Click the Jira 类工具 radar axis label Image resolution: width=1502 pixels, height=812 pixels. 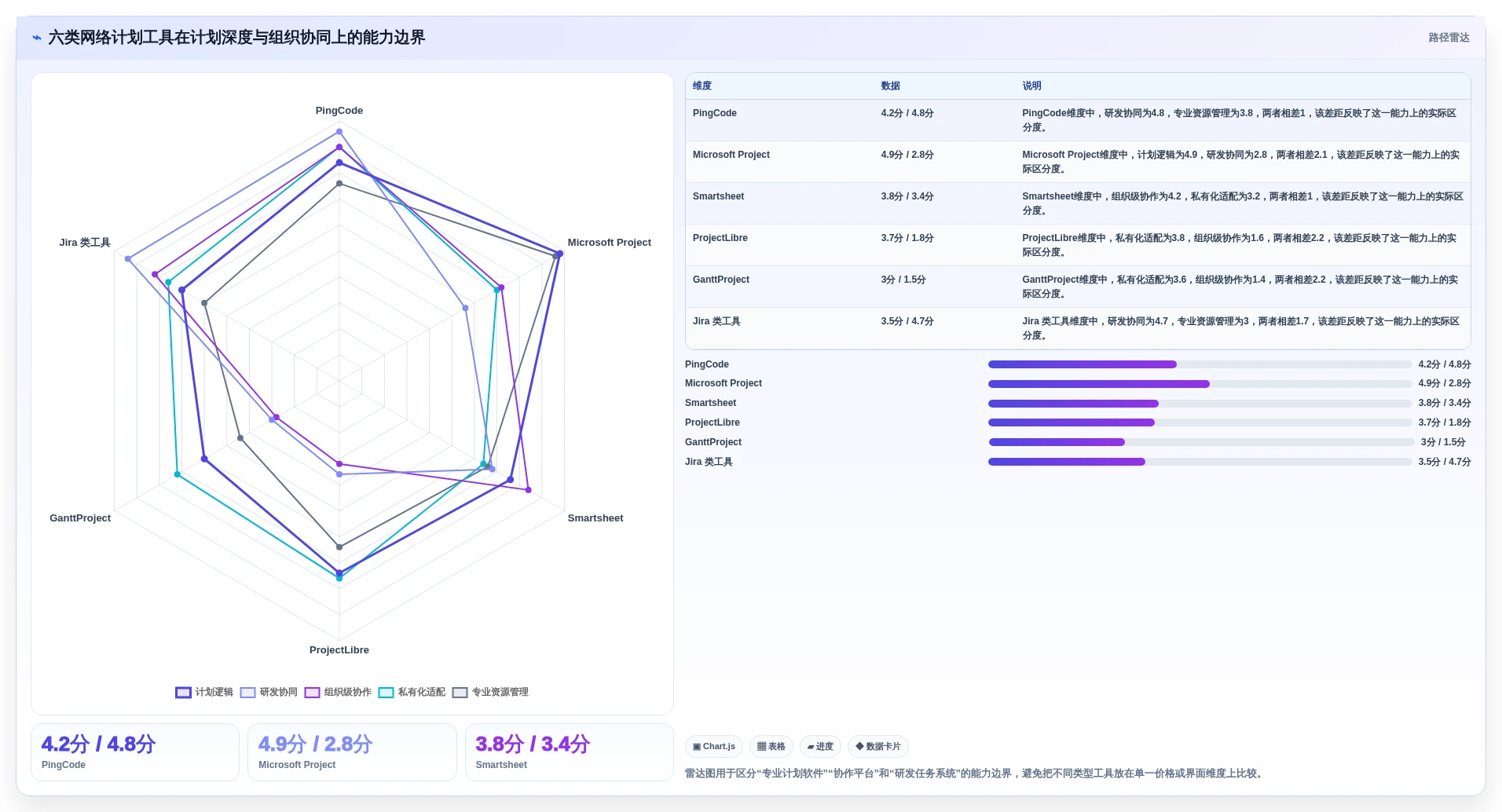(85, 243)
